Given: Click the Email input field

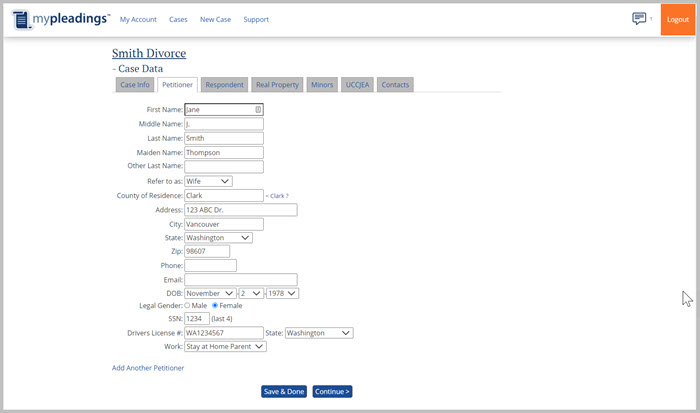Looking at the screenshot, I should (240, 279).
